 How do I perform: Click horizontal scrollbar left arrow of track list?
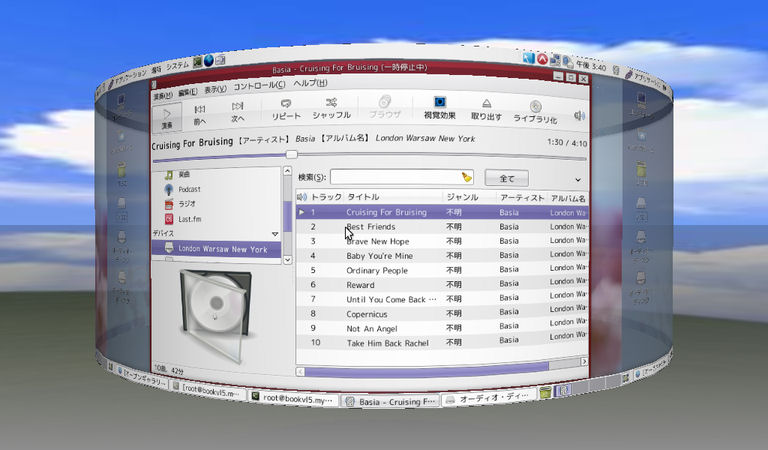point(300,372)
